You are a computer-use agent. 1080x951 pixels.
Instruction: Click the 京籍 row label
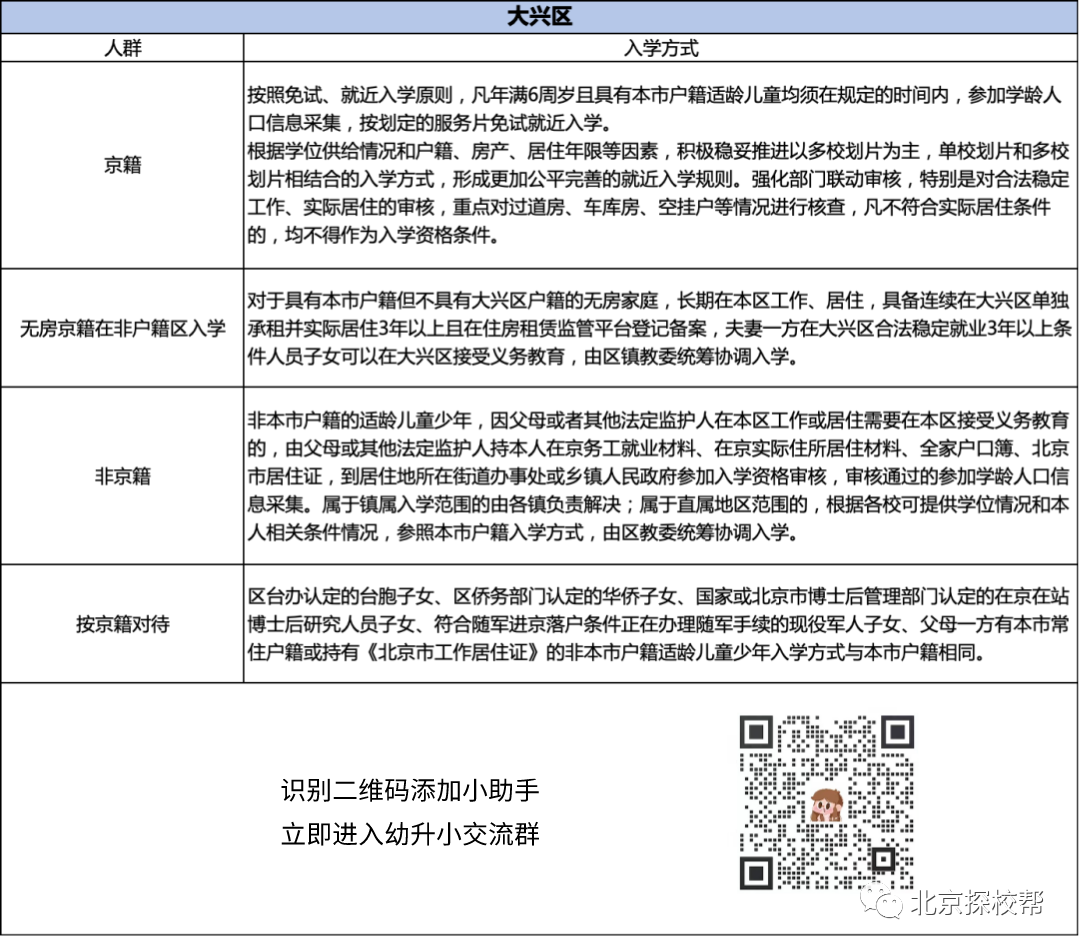pos(123,165)
